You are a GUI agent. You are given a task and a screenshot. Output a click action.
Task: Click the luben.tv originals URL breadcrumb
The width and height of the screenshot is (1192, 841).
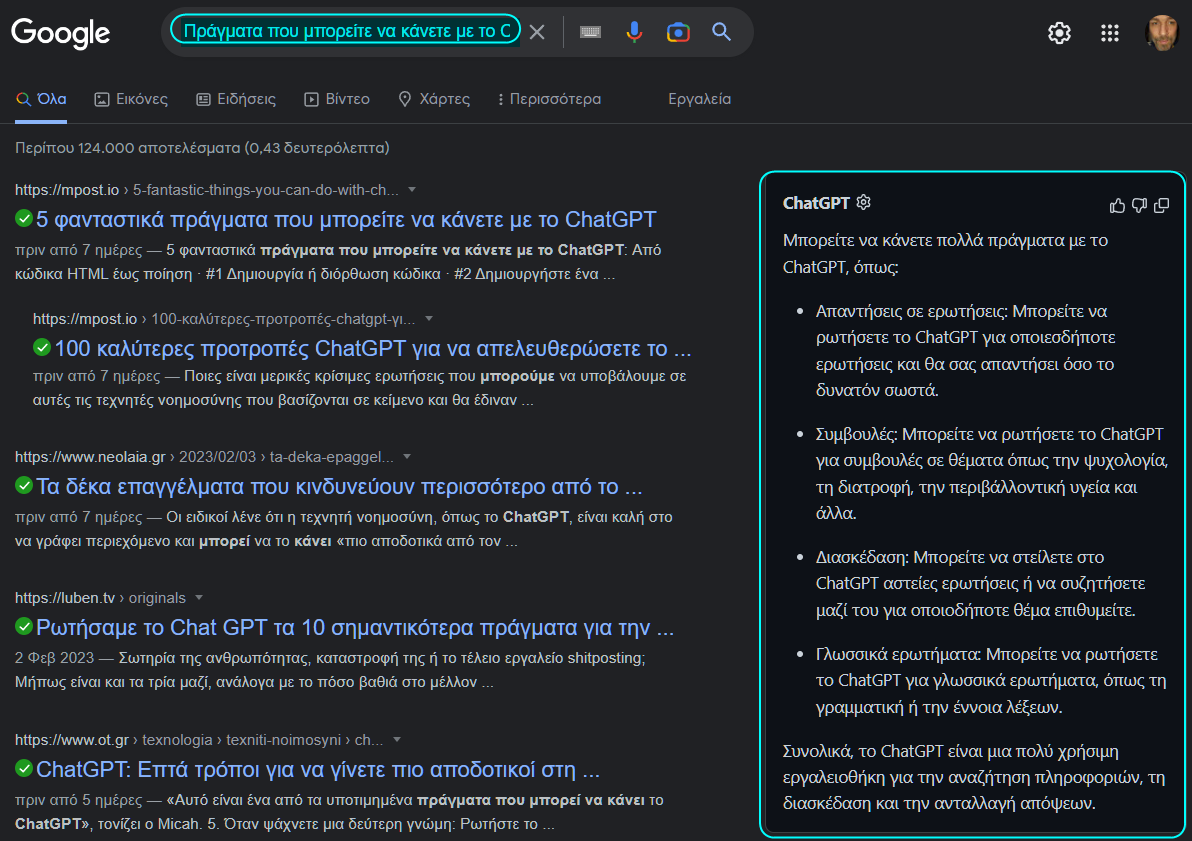point(100,598)
